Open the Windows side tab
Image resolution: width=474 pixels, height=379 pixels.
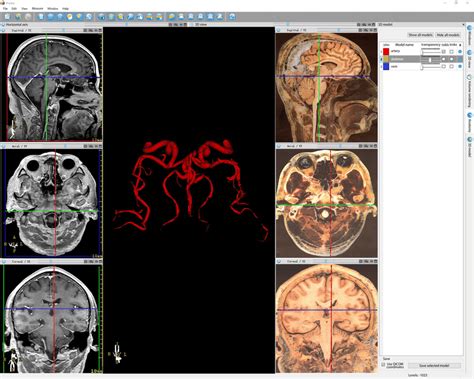469,36
